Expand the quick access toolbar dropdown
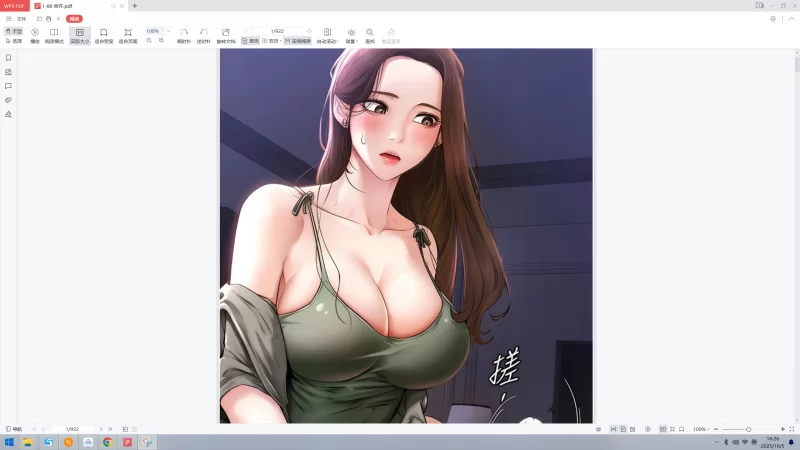Viewport: 800px width, 450px height. pyautogui.click(x=58, y=19)
